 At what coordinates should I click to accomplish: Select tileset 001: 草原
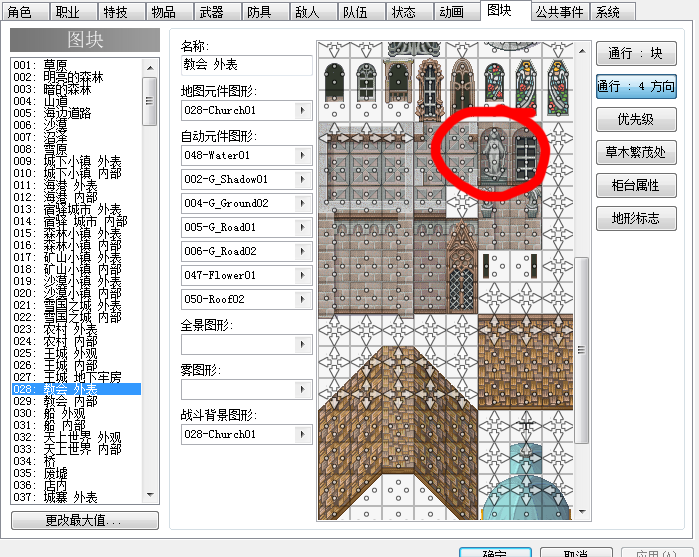tap(76, 65)
